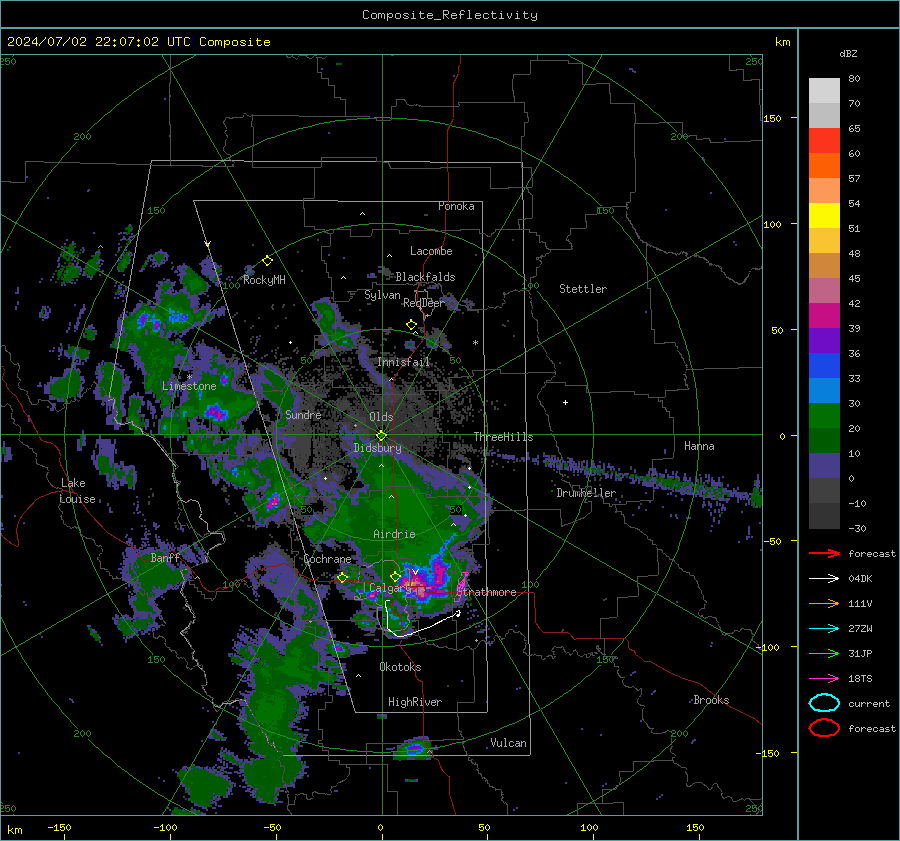Click the RockyMH label
Screen dimensions: 900x841
264,280
